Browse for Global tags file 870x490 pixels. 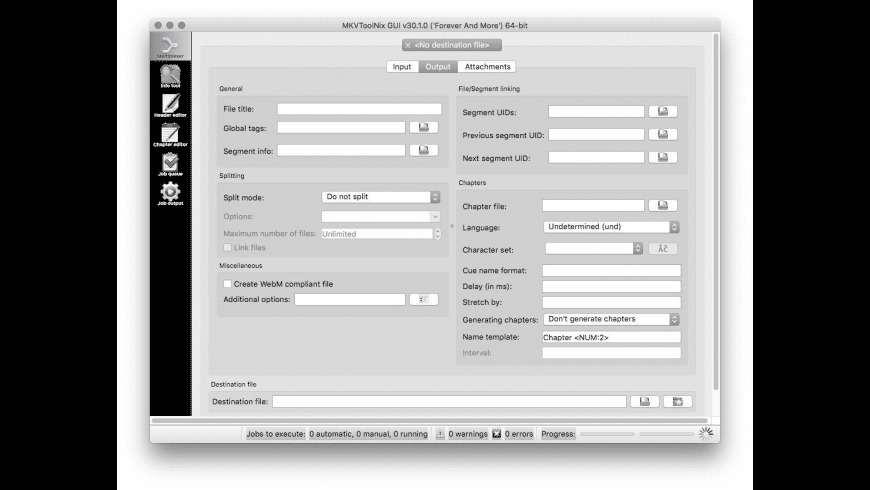(424, 128)
